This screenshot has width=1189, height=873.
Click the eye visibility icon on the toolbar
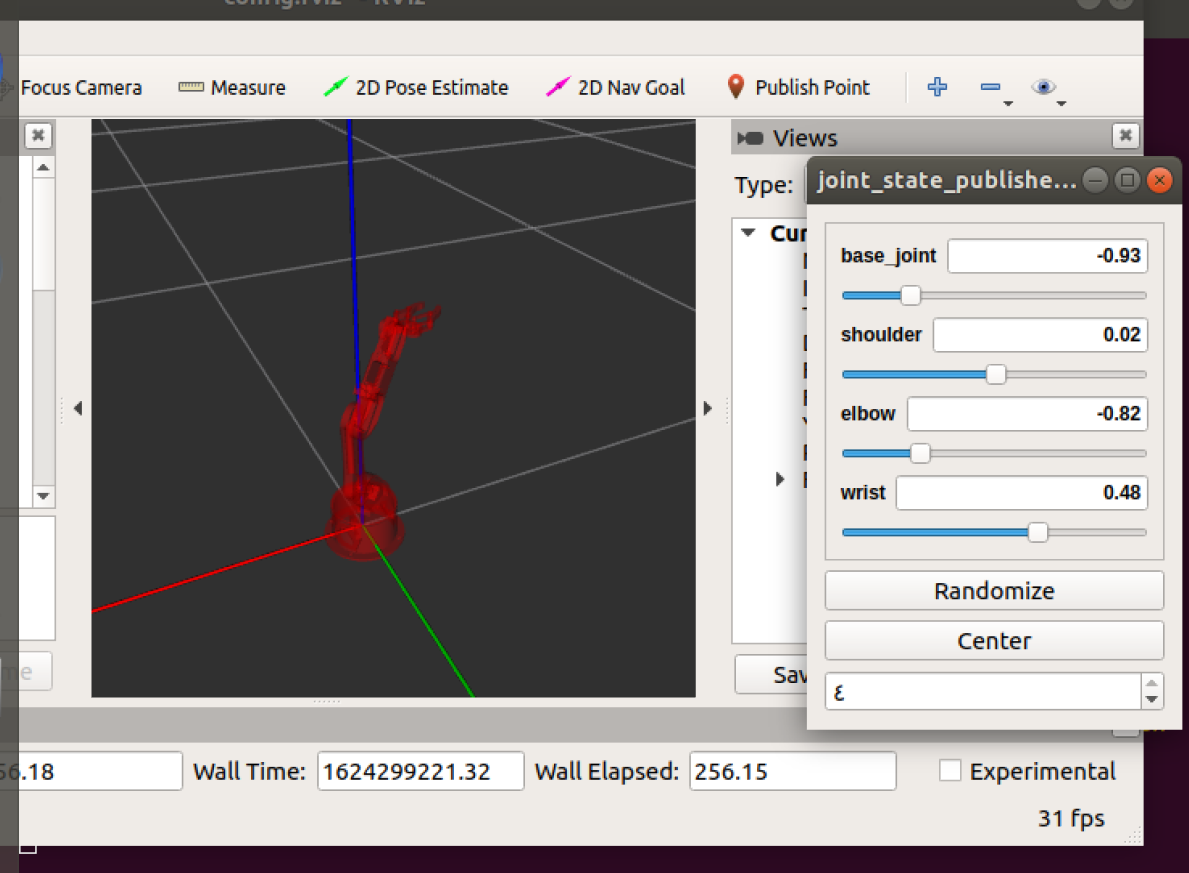(1044, 87)
